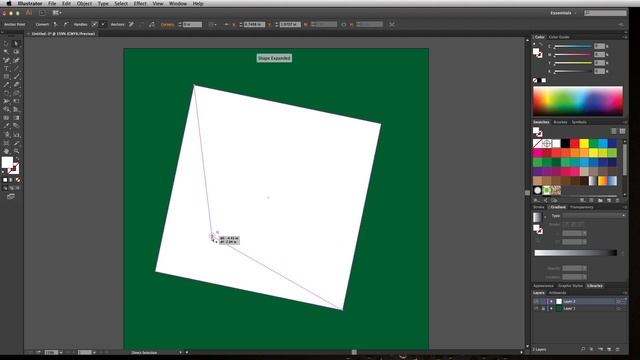Select the Magic Wand tool

[x=7, y=52]
